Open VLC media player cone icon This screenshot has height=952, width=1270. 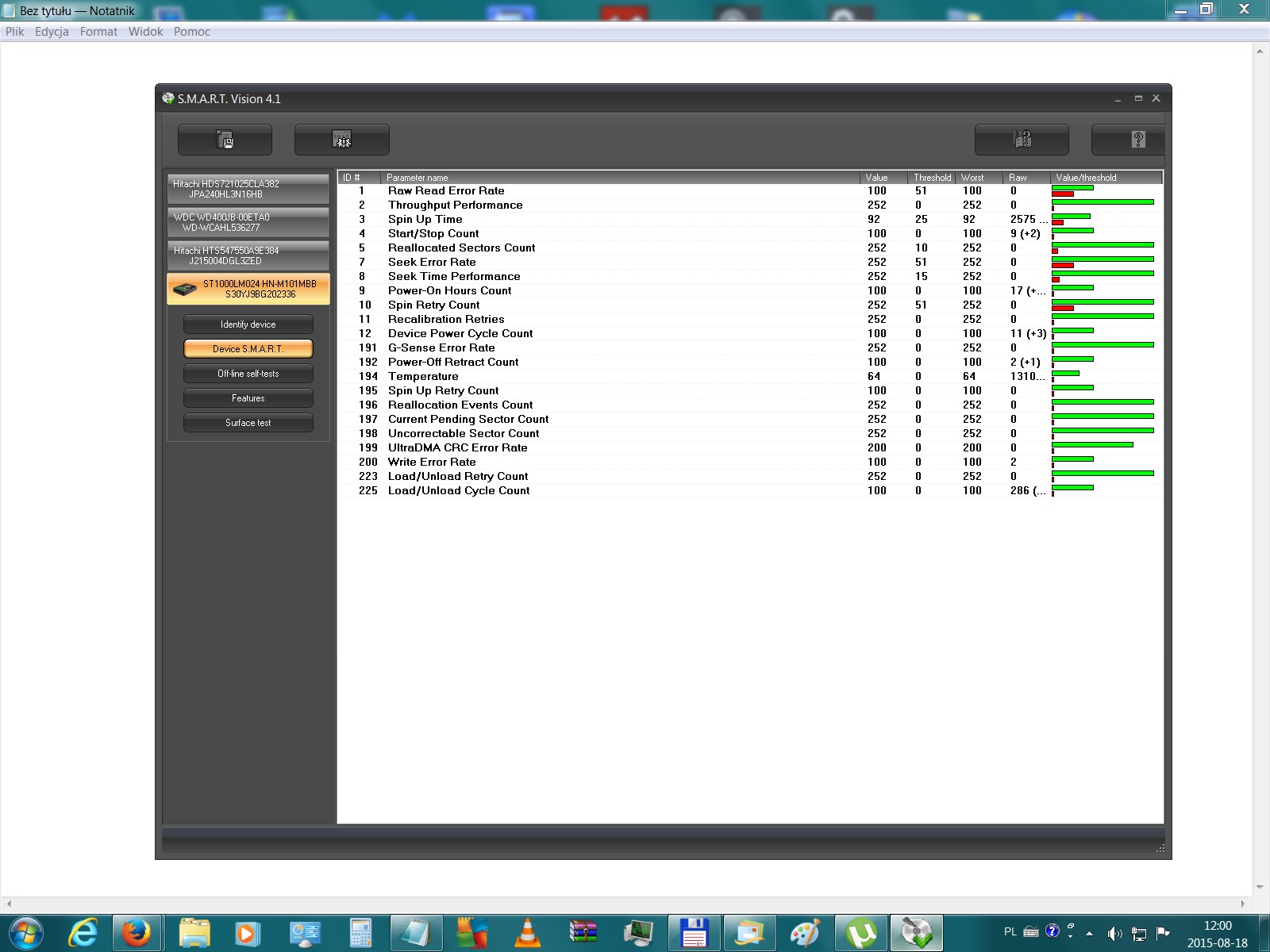click(x=527, y=933)
